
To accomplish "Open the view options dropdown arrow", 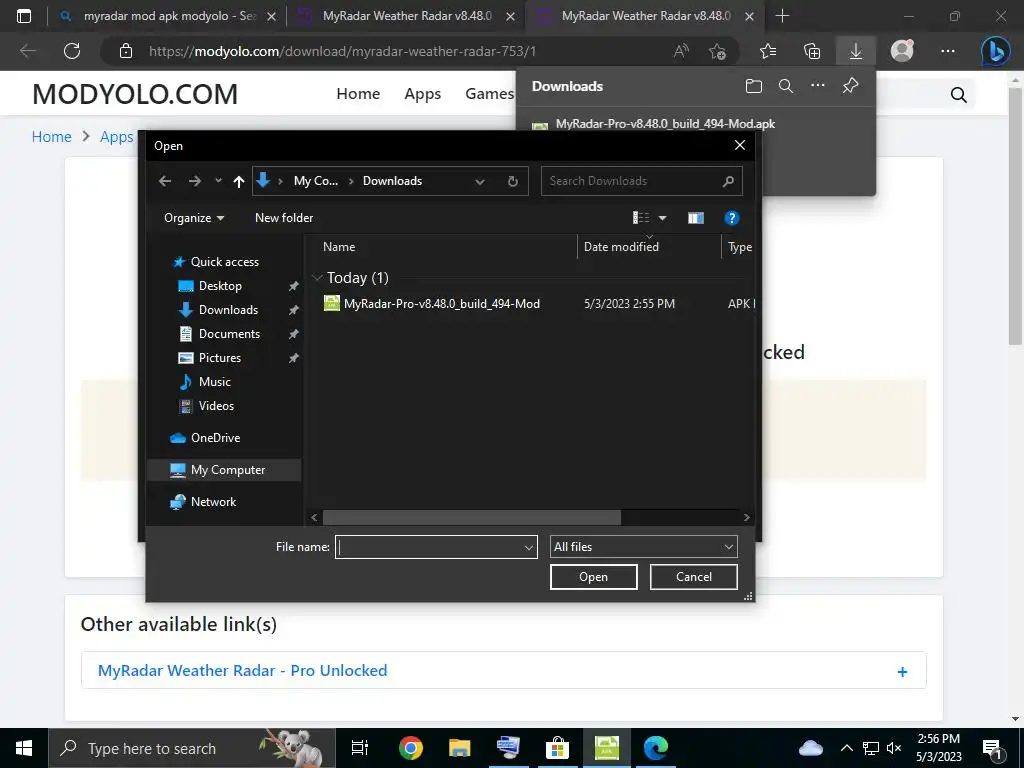I will (x=662, y=218).
